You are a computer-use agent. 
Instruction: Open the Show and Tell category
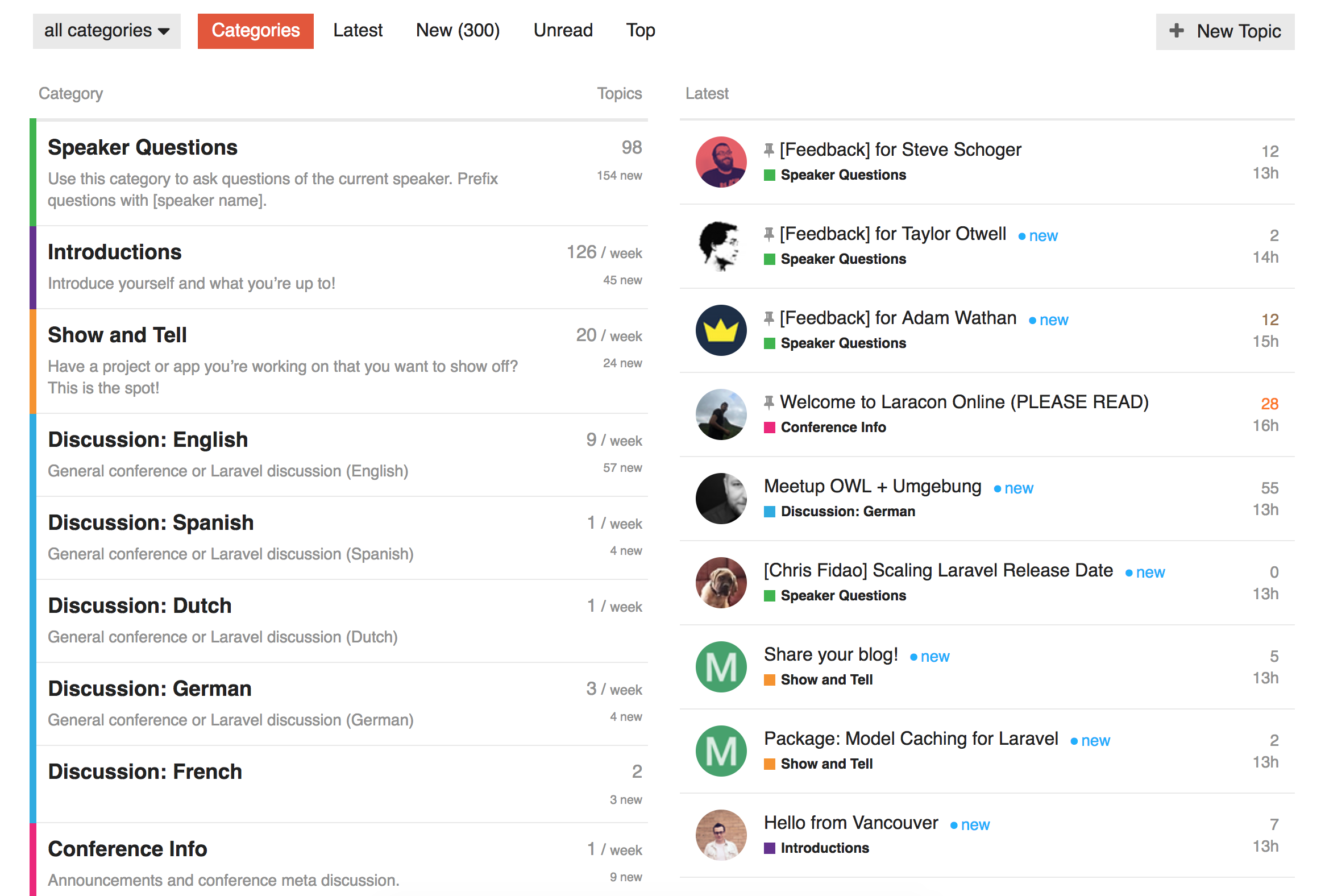[x=117, y=335]
